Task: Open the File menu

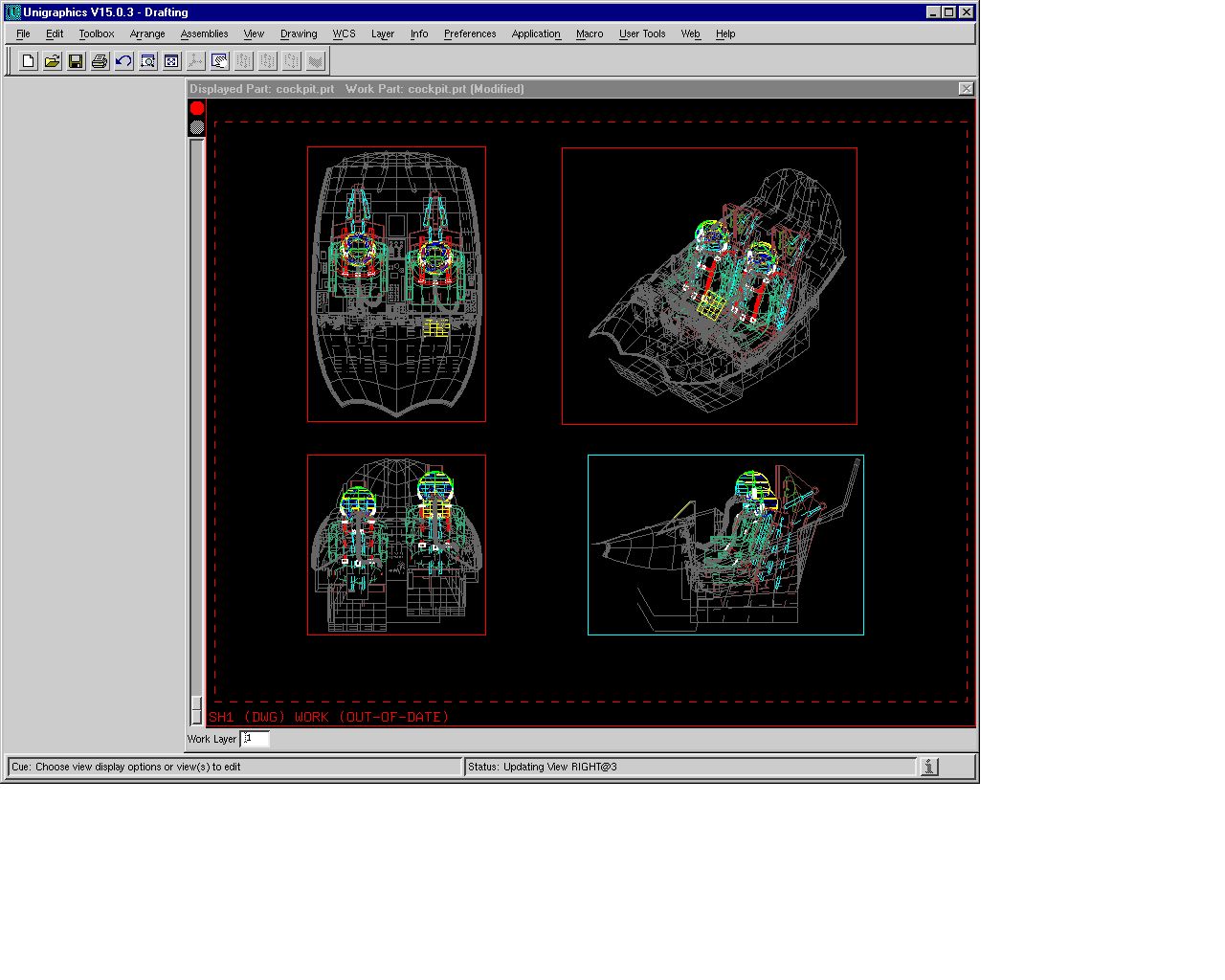Action: pyautogui.click(x=23, y=33)
